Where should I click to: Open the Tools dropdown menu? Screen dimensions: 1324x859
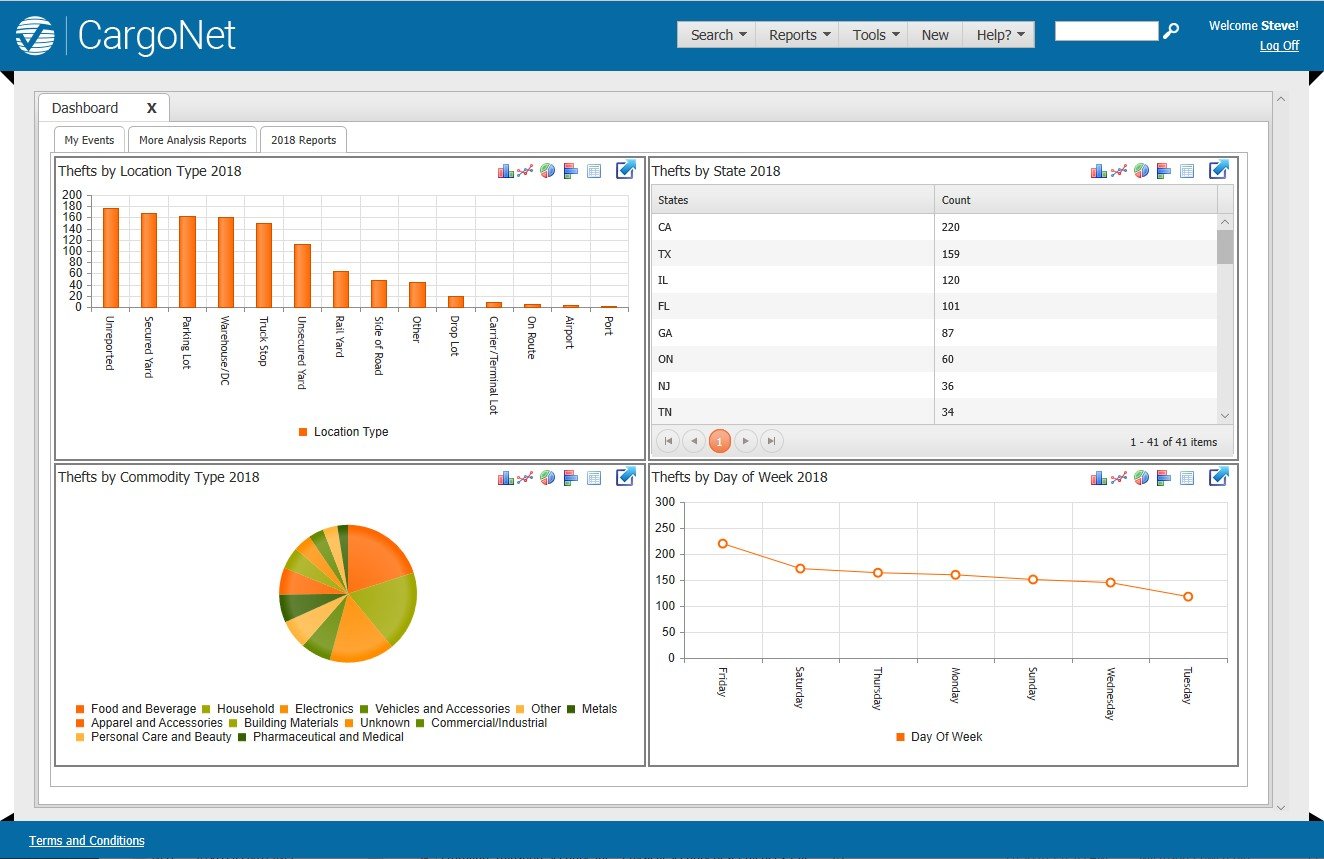[x=875, y=35]
